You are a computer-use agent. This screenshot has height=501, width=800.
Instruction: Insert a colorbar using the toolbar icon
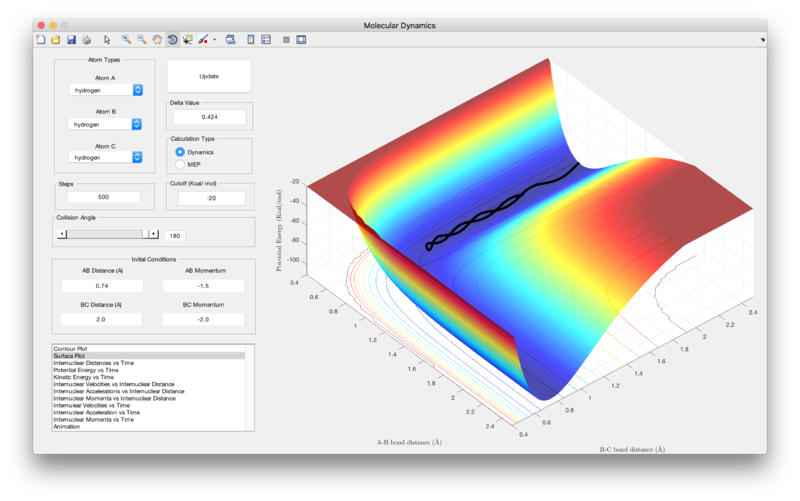(x=251, y=39)
